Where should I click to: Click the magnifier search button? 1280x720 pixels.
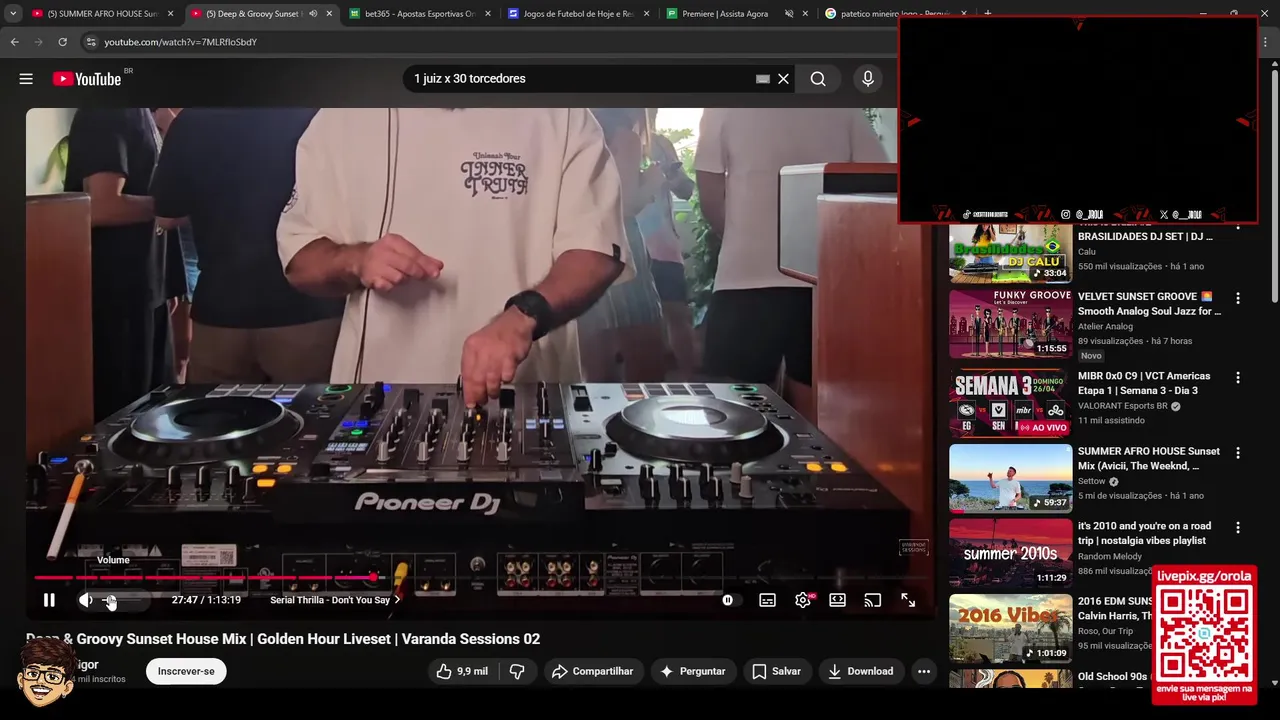818,79
